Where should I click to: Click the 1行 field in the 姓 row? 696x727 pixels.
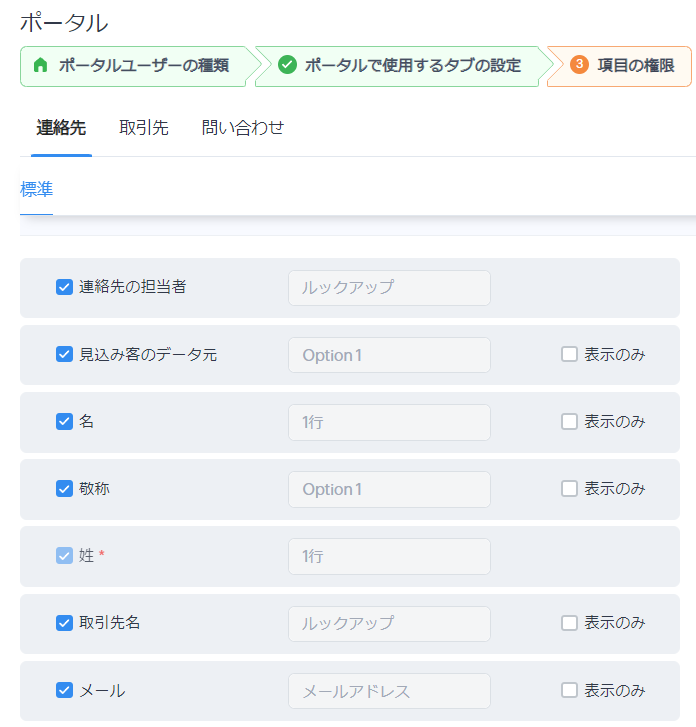tap(390, 556)
